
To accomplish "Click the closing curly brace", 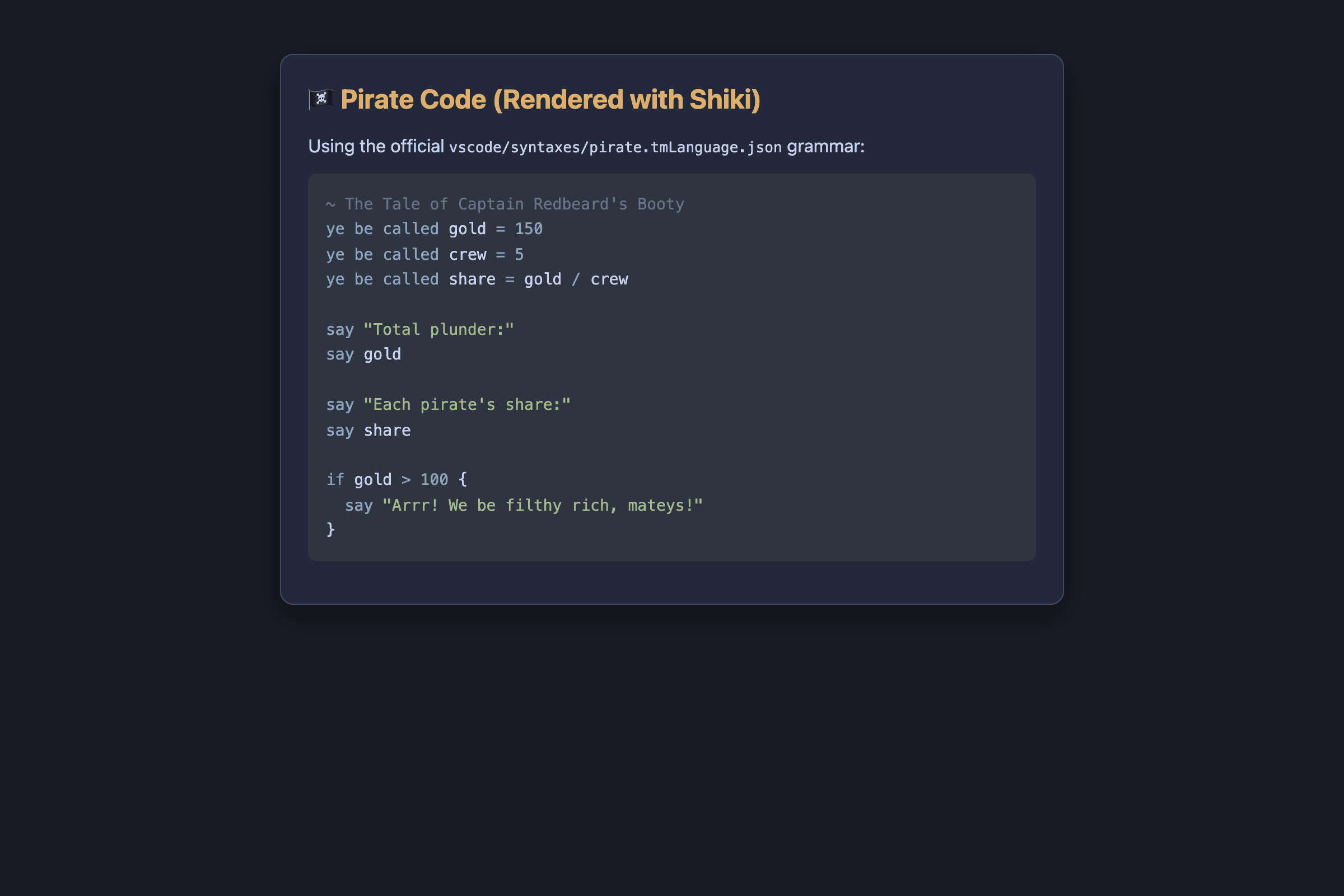I will click(x=330, y=530).
